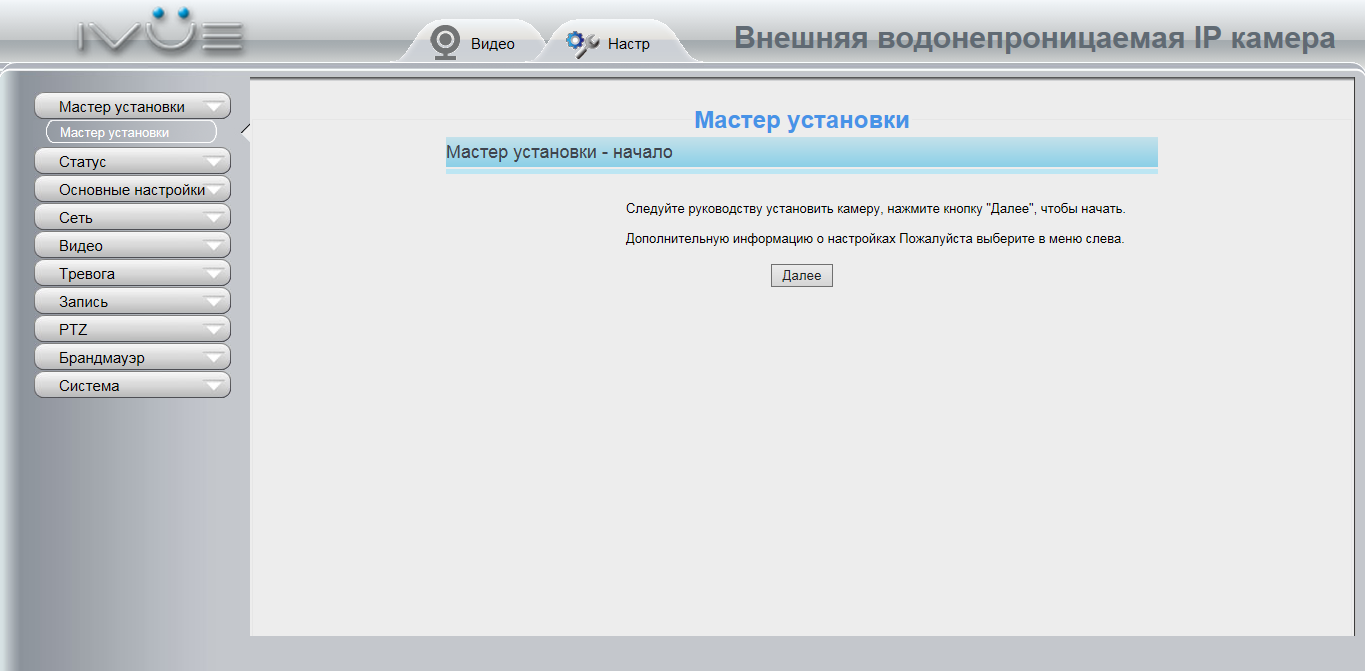The width and height of the screenshot is (1365, 671).
Task: Click the blue Мастер установки page heading
Action: pos(802,120)
